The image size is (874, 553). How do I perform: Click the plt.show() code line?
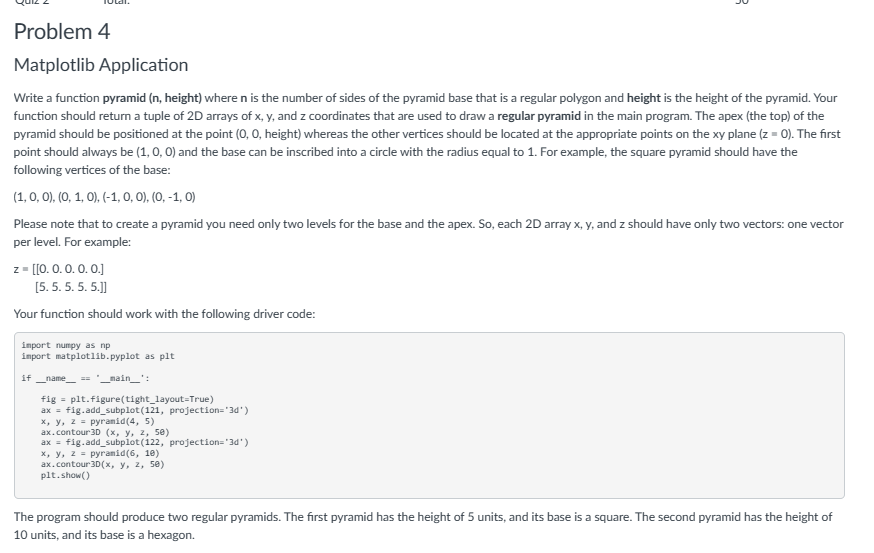(x=65, y=475)
